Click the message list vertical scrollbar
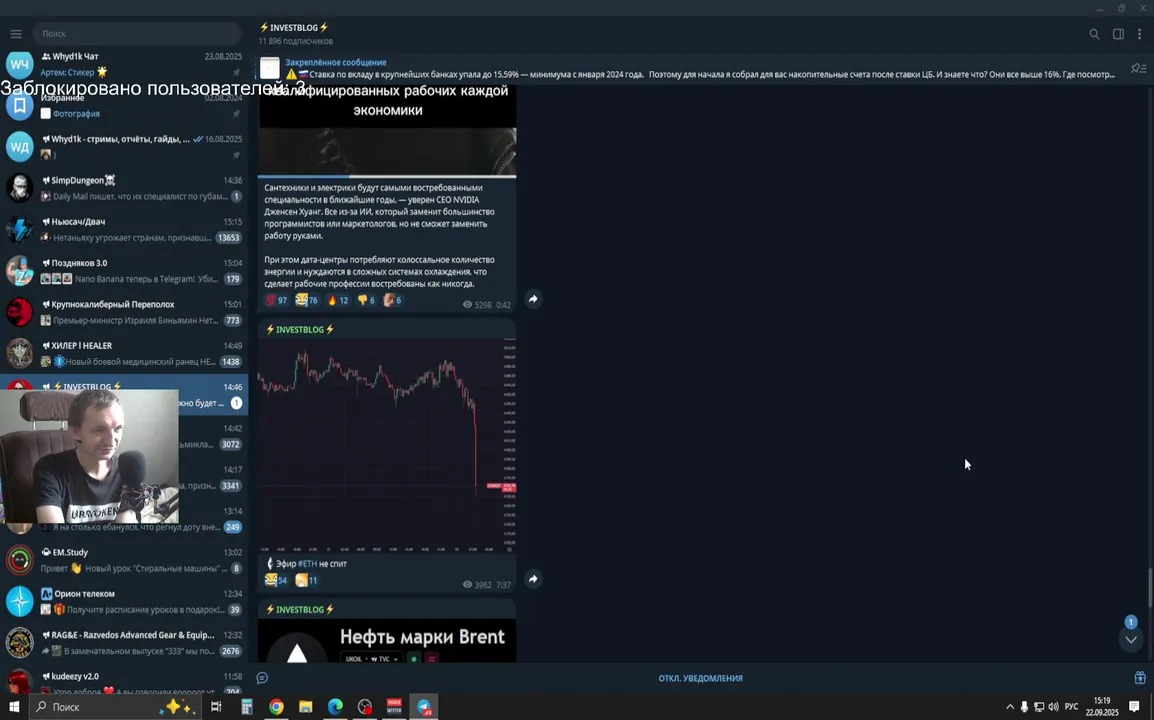This screenshot has width=1154, height=720. point(1150,586)
